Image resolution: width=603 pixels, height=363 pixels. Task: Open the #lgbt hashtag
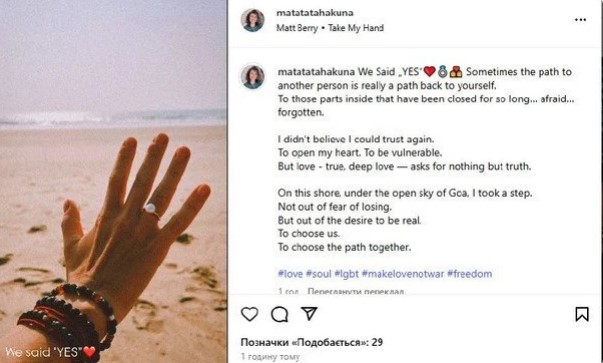pyautogui.click(x=346, y=274)
